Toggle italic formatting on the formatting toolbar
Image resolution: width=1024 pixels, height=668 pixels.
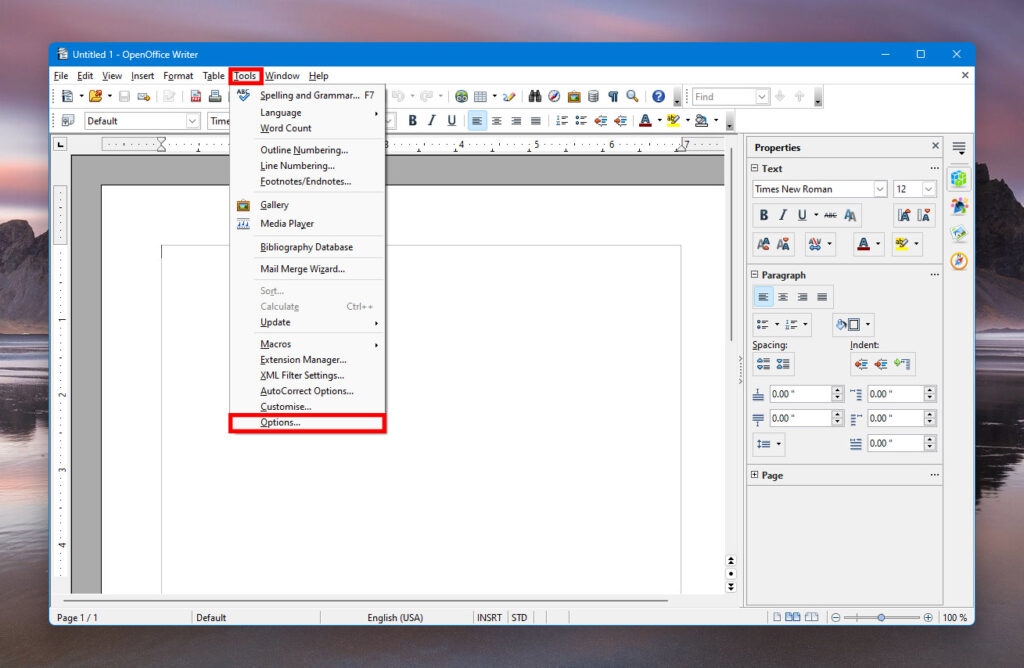pos(431,120)
